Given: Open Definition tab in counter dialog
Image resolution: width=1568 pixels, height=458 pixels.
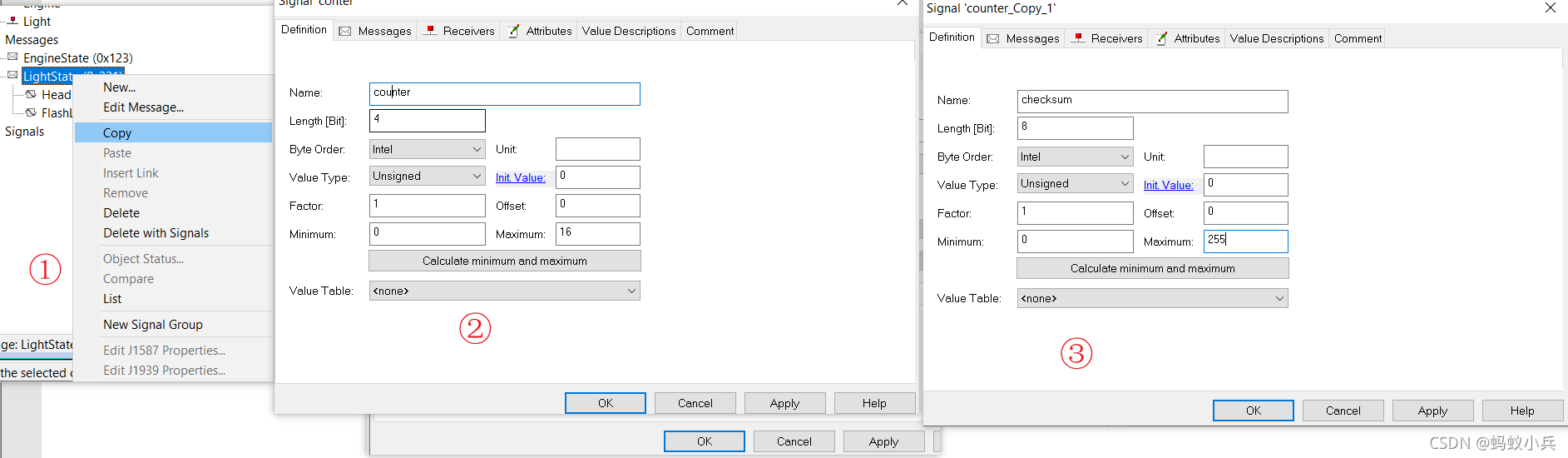Looking at the screenshot, I should click(304, 30).
